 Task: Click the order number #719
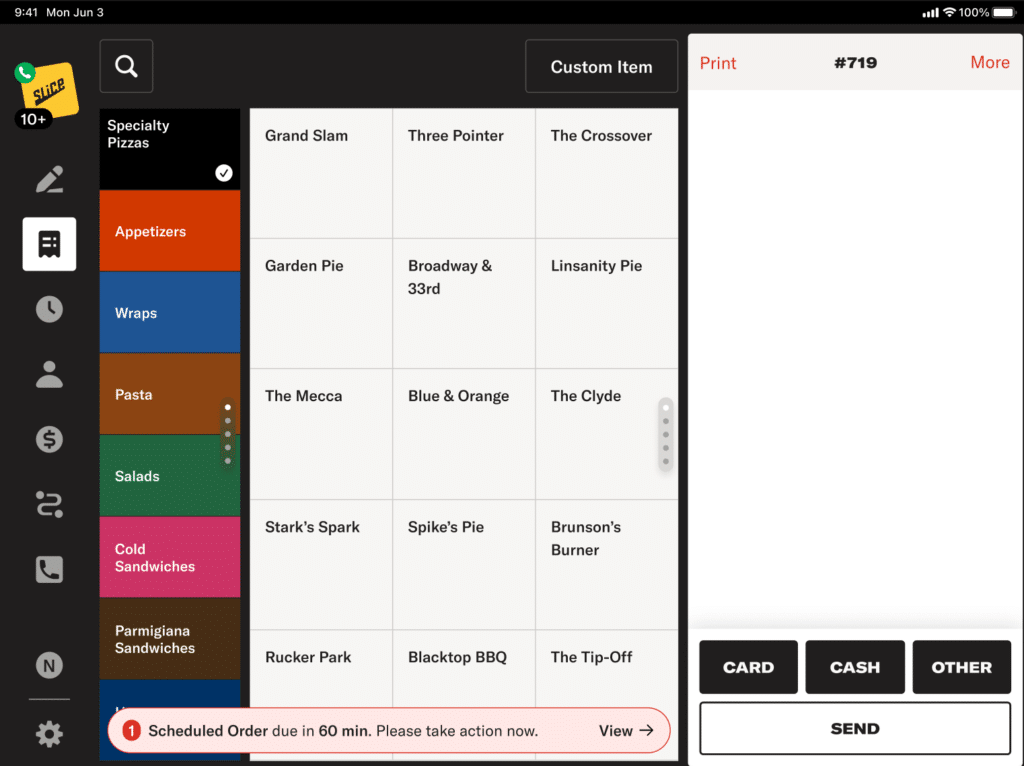(x=856, y=63)
